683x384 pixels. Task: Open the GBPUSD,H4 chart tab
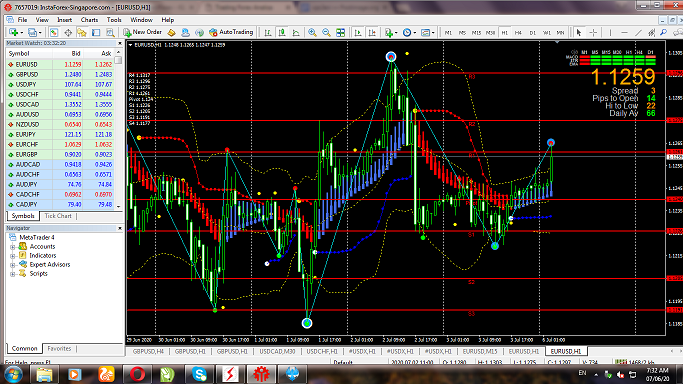(148, 351)
